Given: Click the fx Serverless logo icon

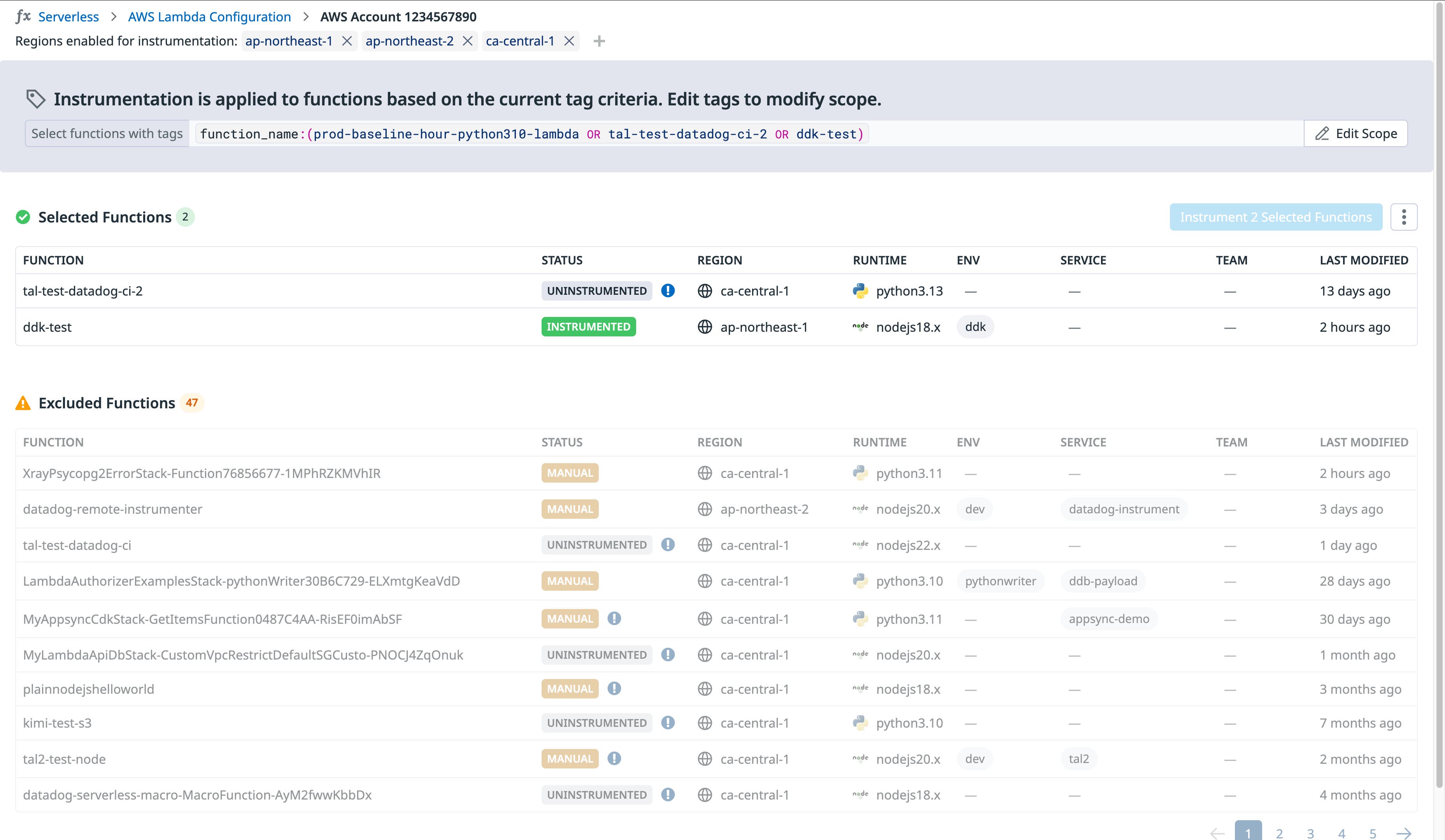Looking at the screenshot, I should click(23, 17).
